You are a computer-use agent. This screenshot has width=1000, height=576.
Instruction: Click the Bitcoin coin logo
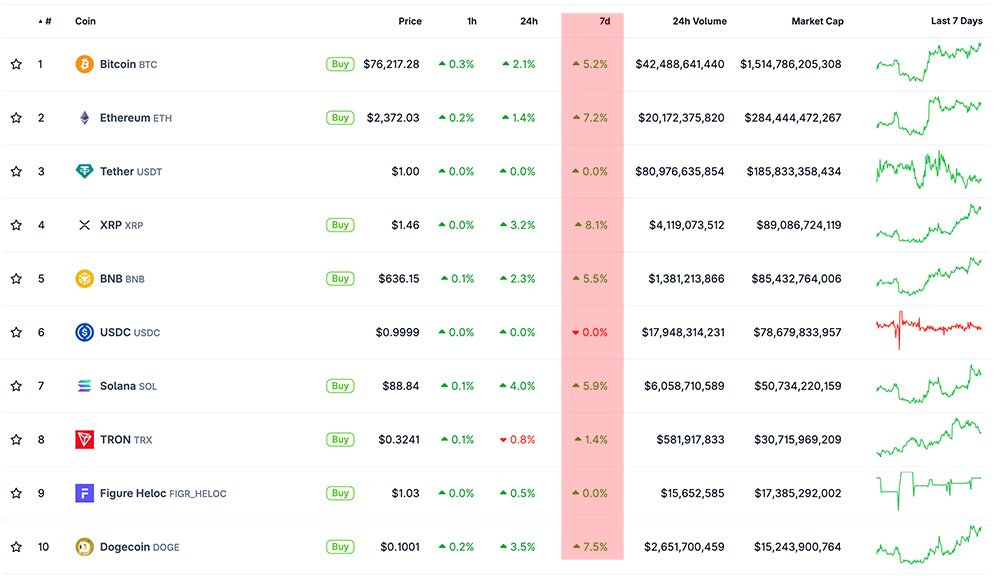(x=85, y=63)
